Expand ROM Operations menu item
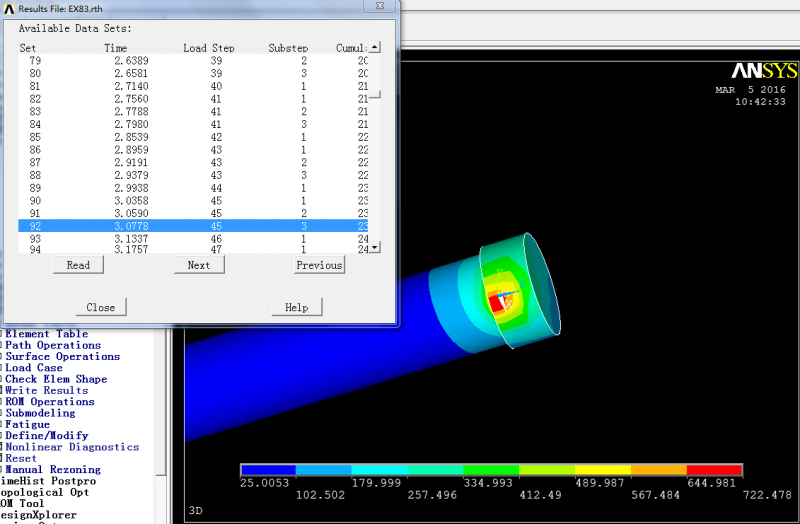 click(x=49, y=402)
